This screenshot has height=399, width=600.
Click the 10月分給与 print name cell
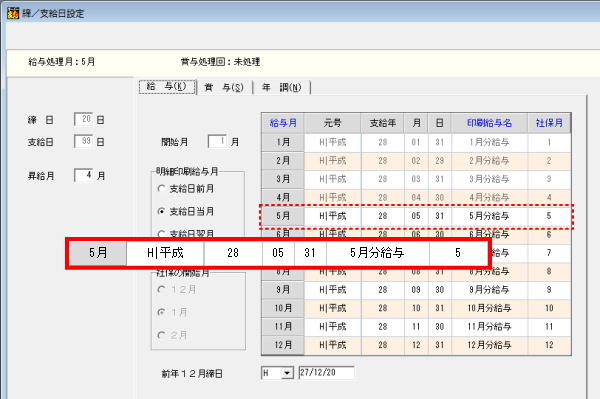[489, 308]
